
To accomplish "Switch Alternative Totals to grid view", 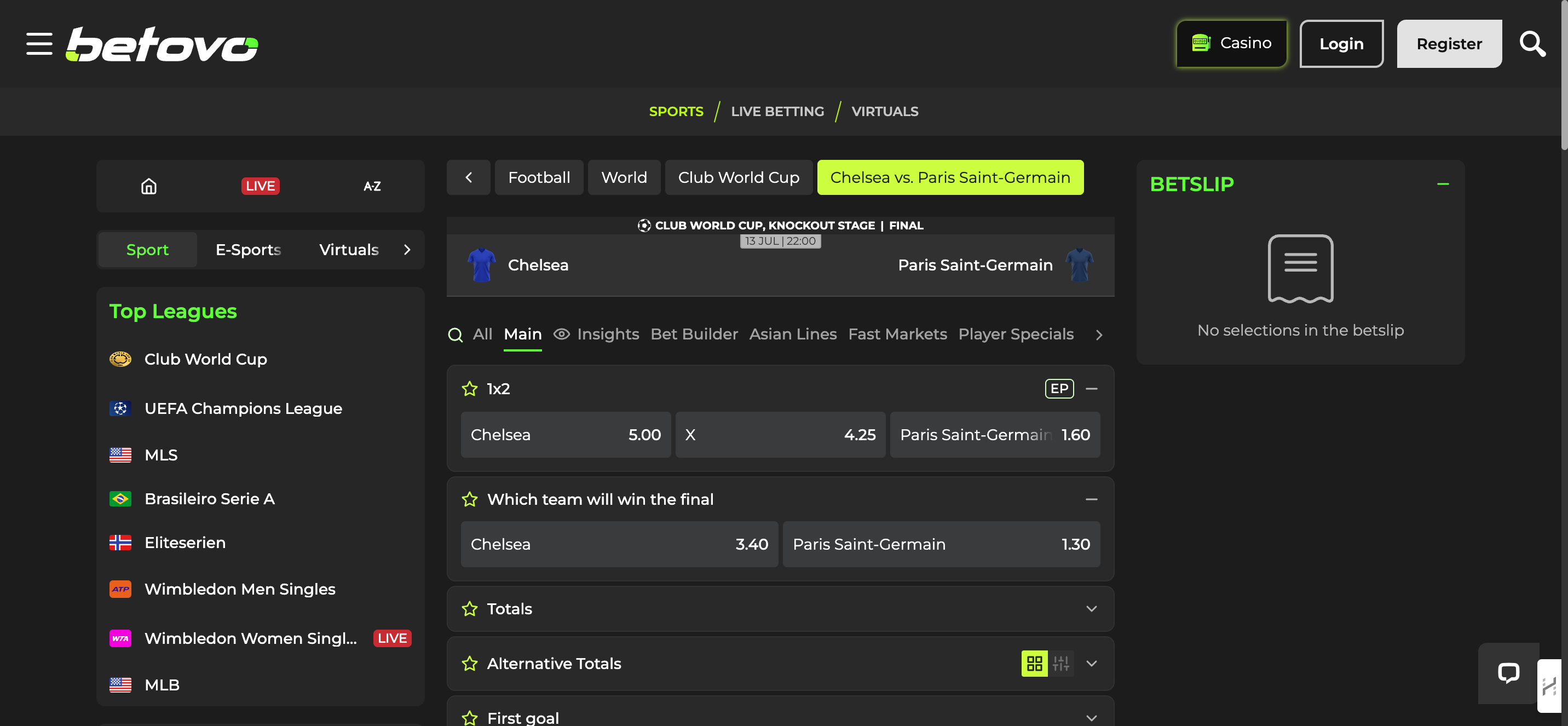I will click(x=1034, y=664).
